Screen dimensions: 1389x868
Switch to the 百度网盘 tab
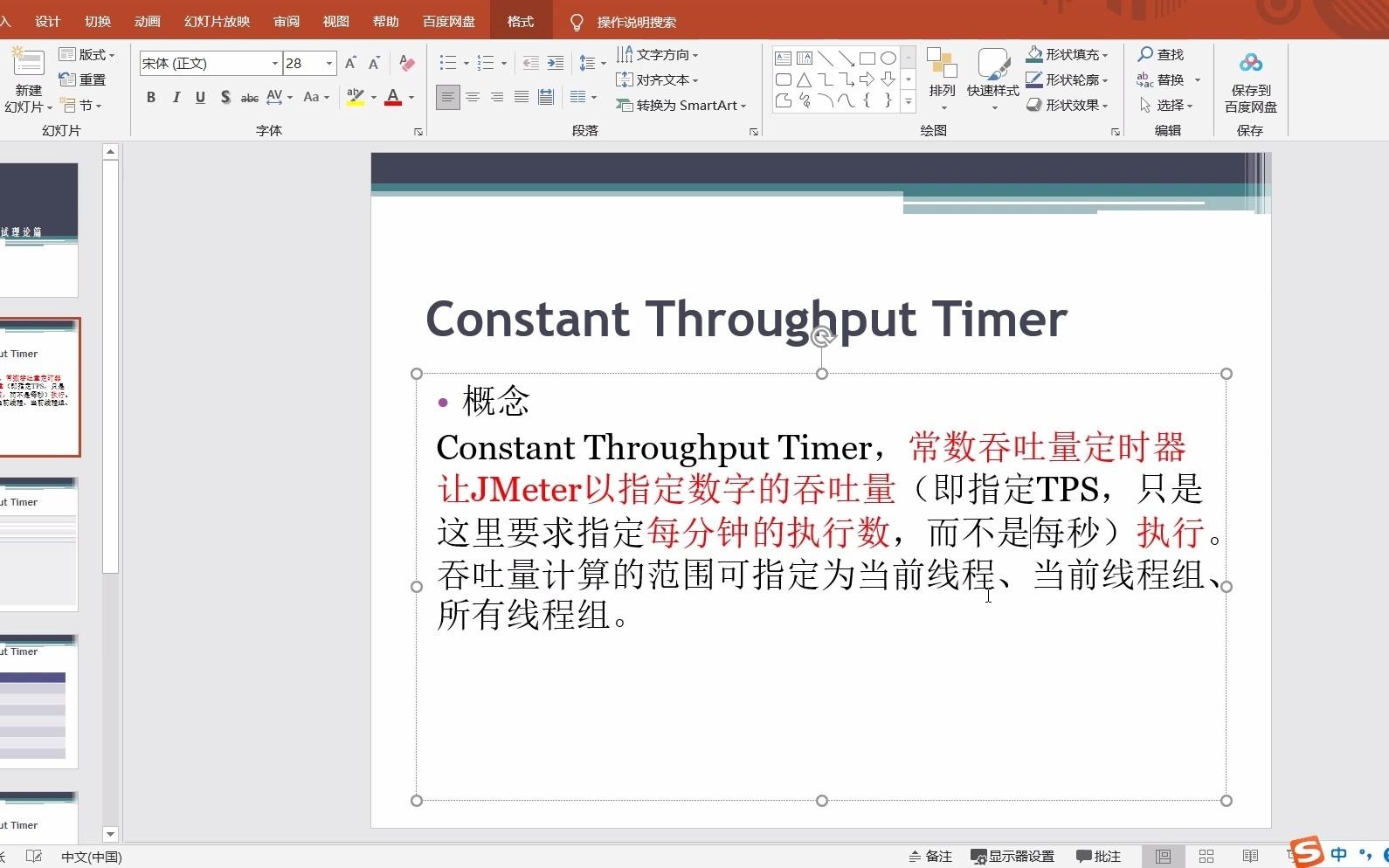(449, 22)
